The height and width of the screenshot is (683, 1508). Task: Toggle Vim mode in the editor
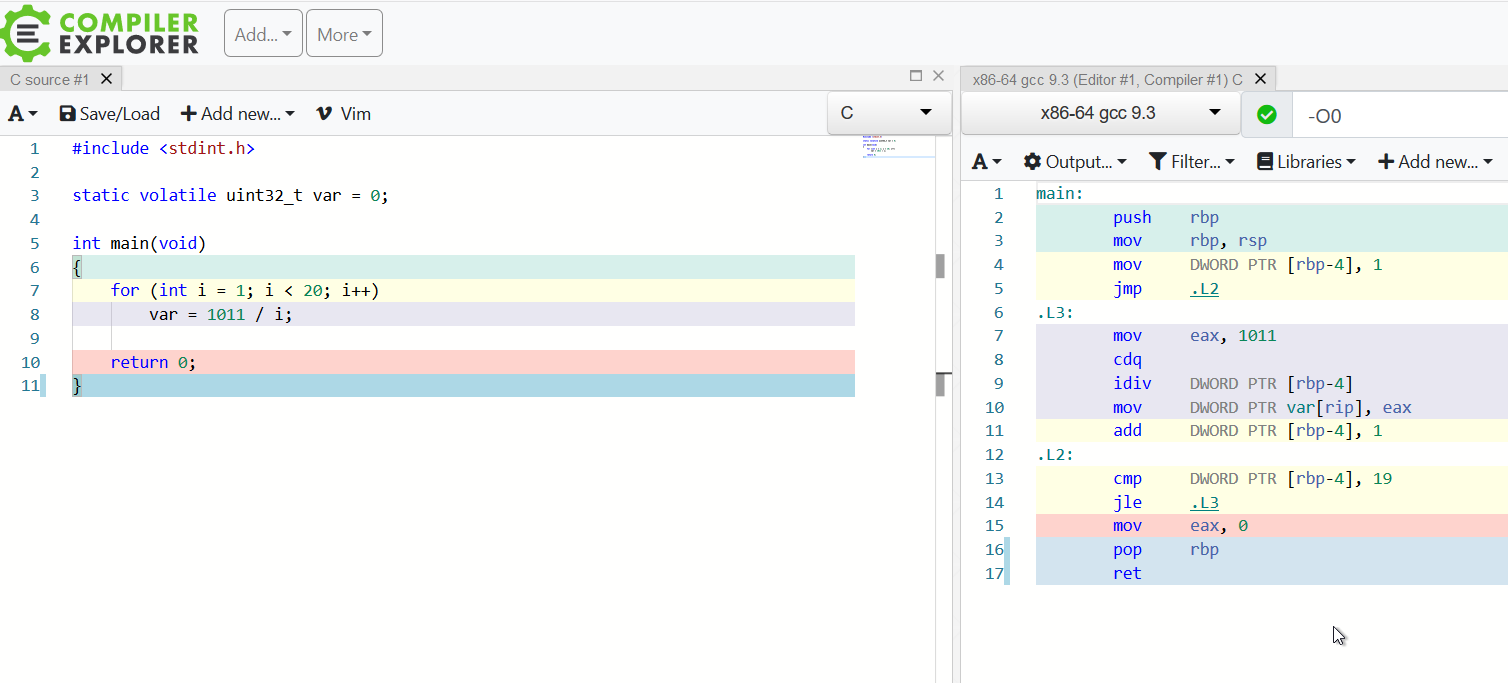[343, 114]
